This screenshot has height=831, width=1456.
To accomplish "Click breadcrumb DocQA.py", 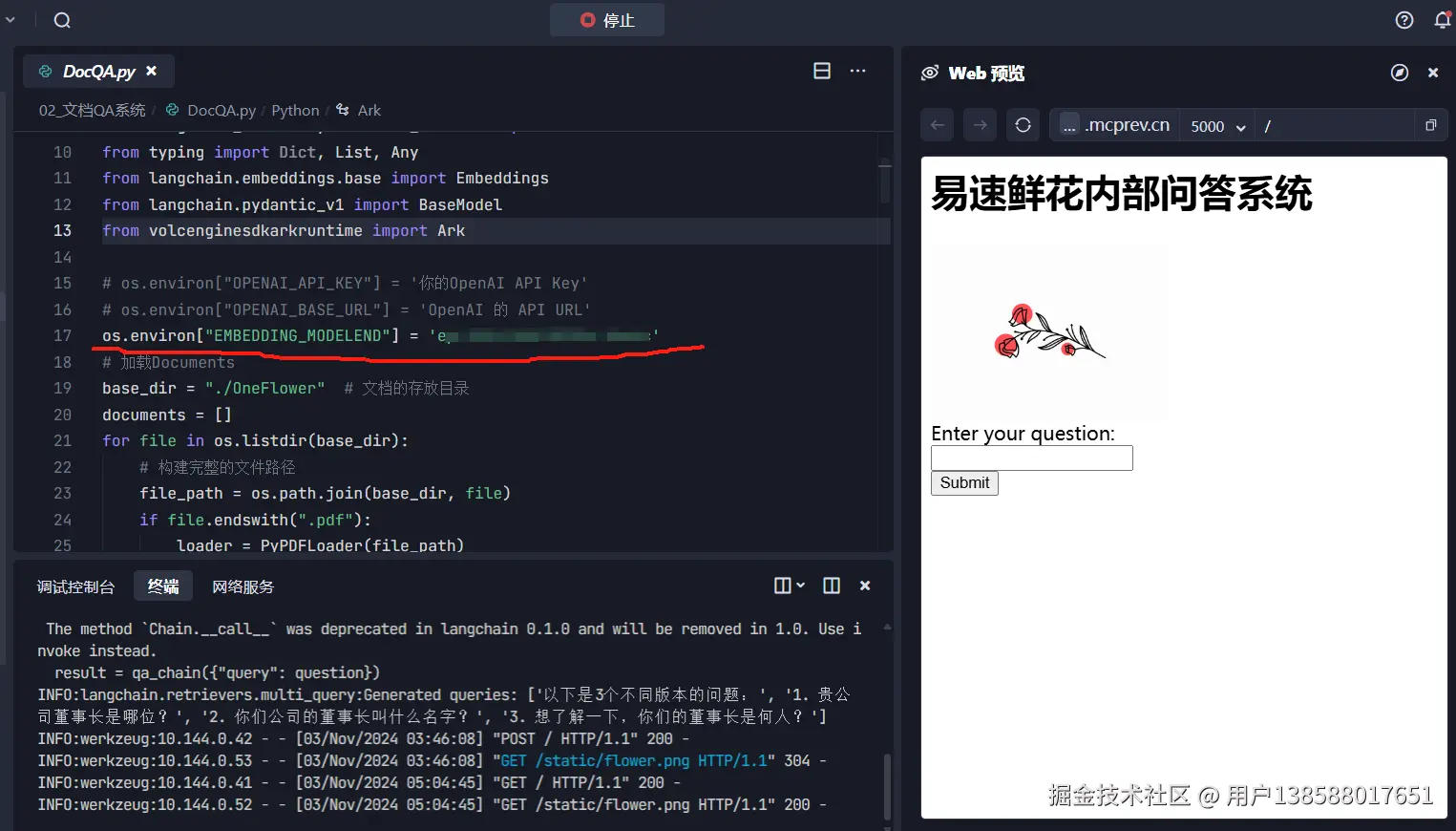I will point(222,110).
